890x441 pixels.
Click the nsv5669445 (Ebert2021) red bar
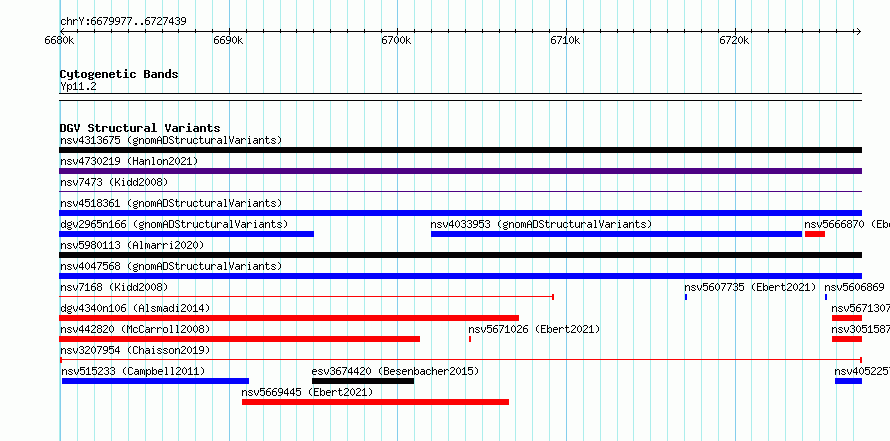[x=375, y=402]
